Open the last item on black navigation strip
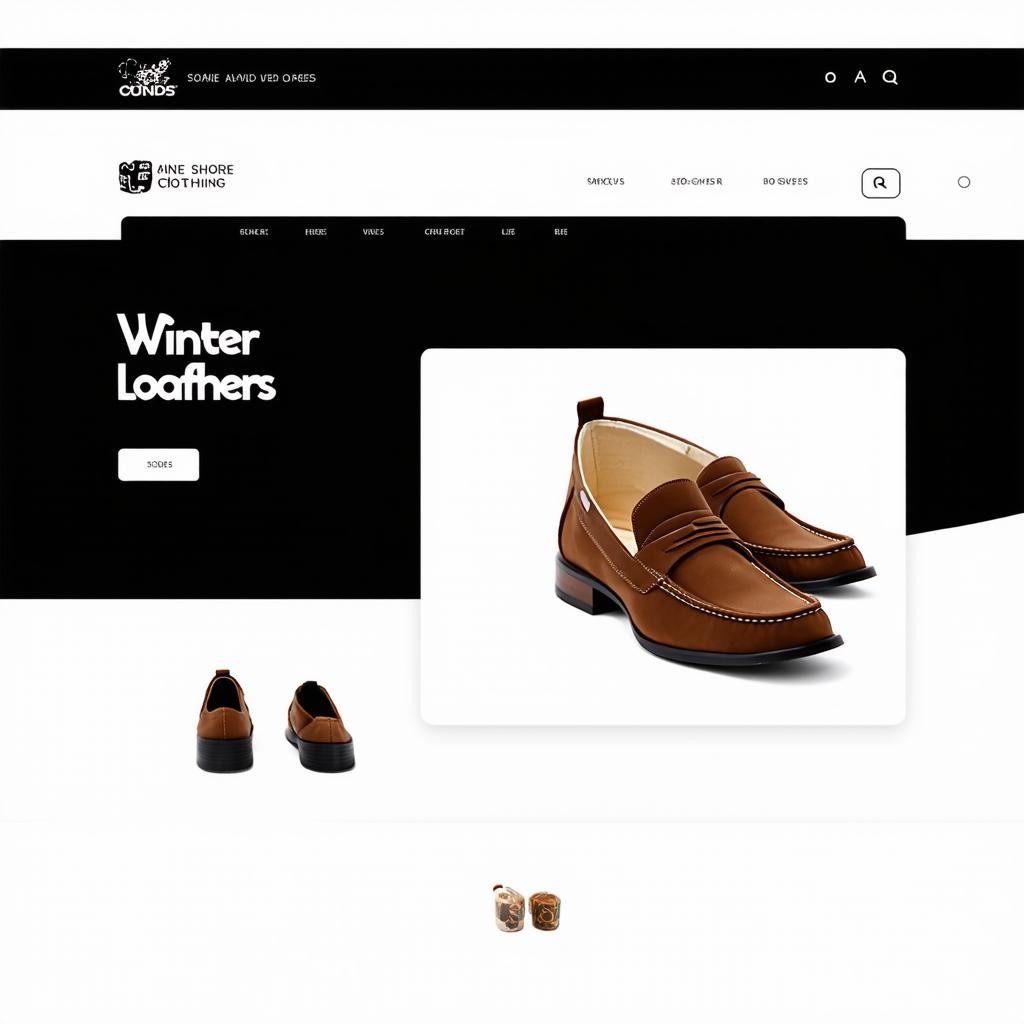The width and height of the screenshot is (1024, 1024). (x=560, y=232)
